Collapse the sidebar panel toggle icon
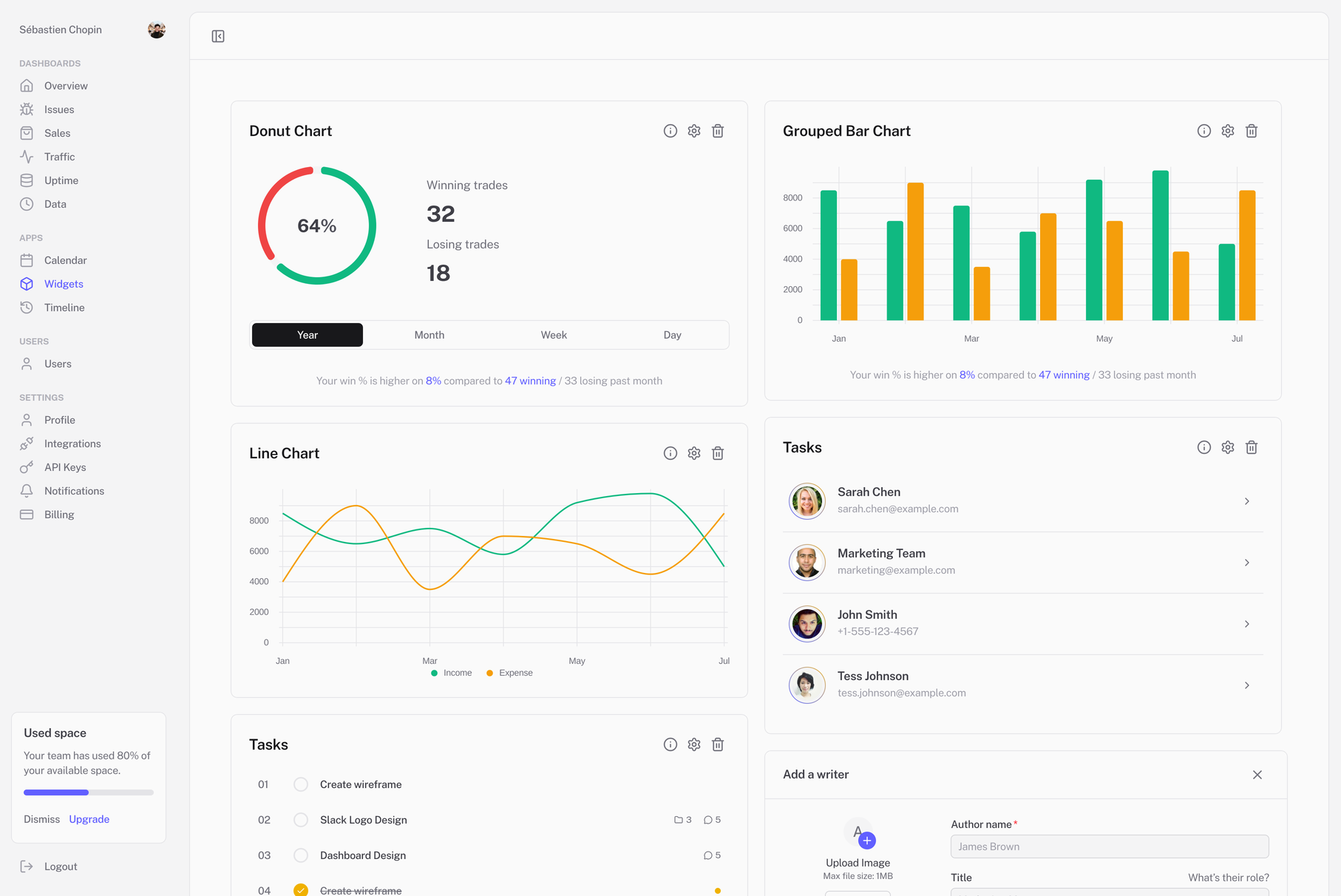The height and width of the screenshot is (896, 1341). click(x=218, y=36)
